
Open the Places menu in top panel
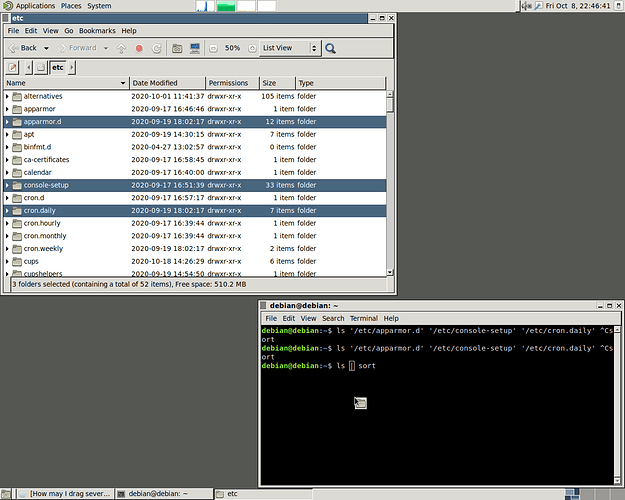pyautogui.click(x=71, y=6)
